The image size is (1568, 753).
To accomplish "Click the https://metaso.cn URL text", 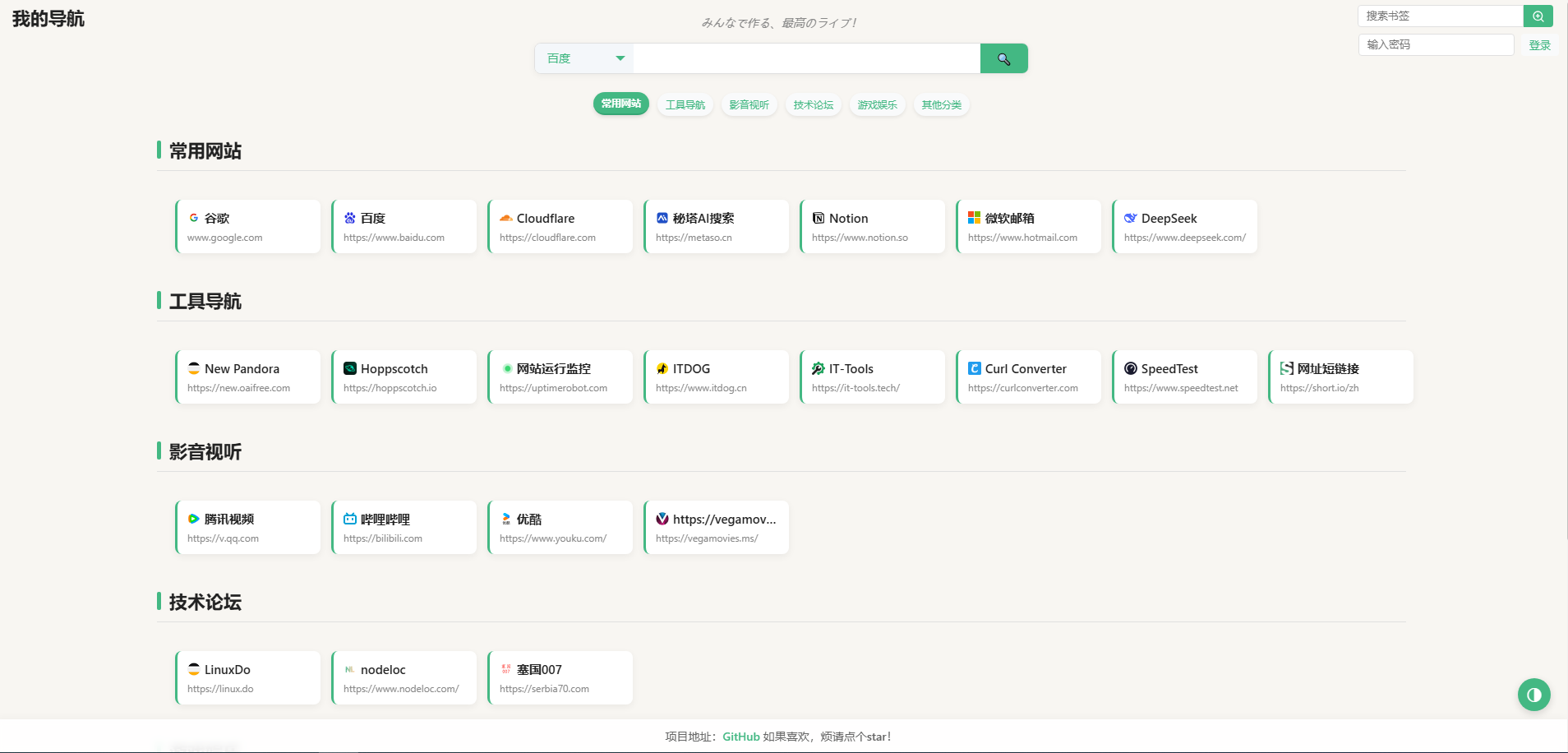I will click(694, 238).
